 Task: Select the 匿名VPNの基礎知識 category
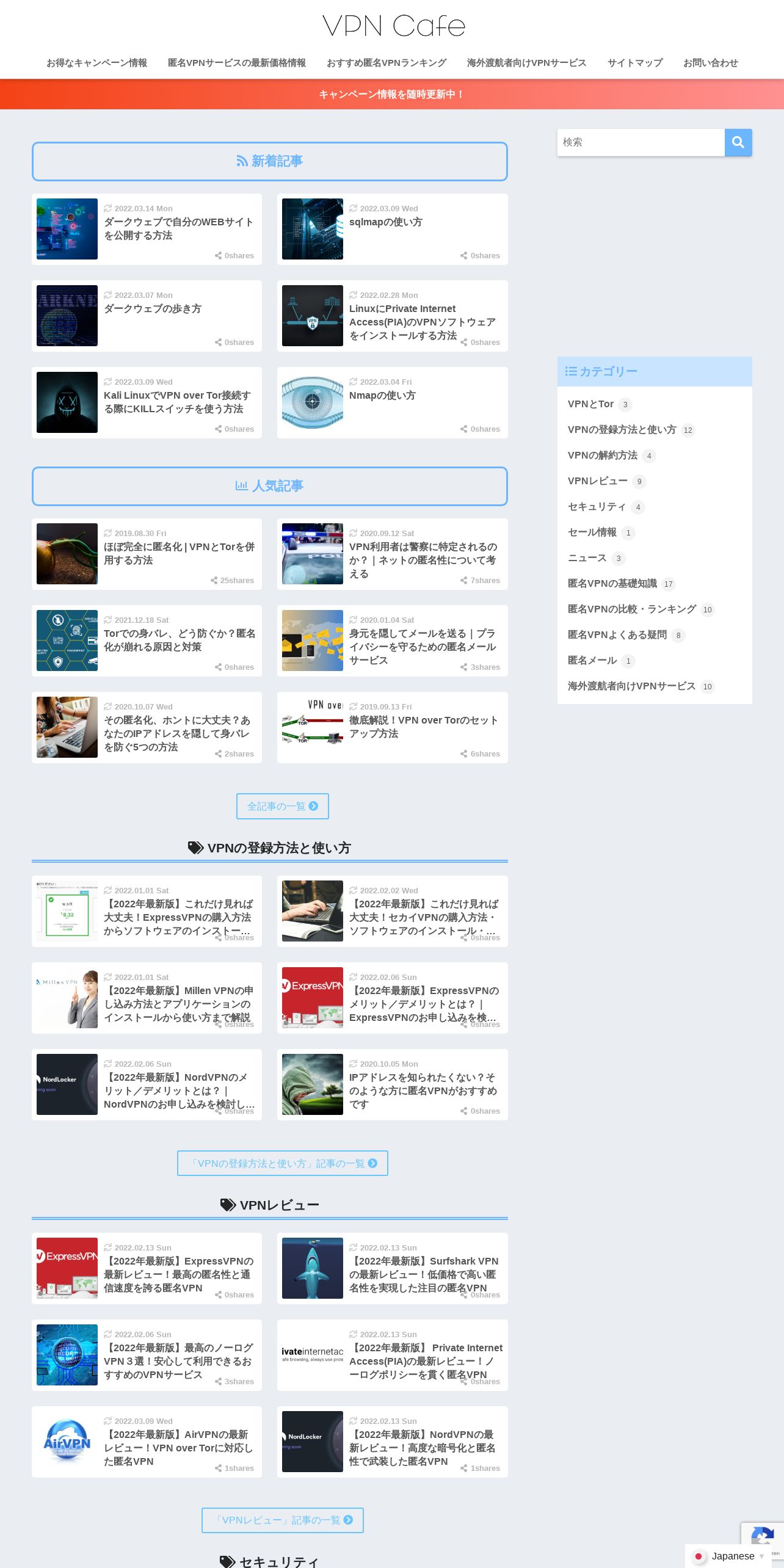tap(612, 584)
